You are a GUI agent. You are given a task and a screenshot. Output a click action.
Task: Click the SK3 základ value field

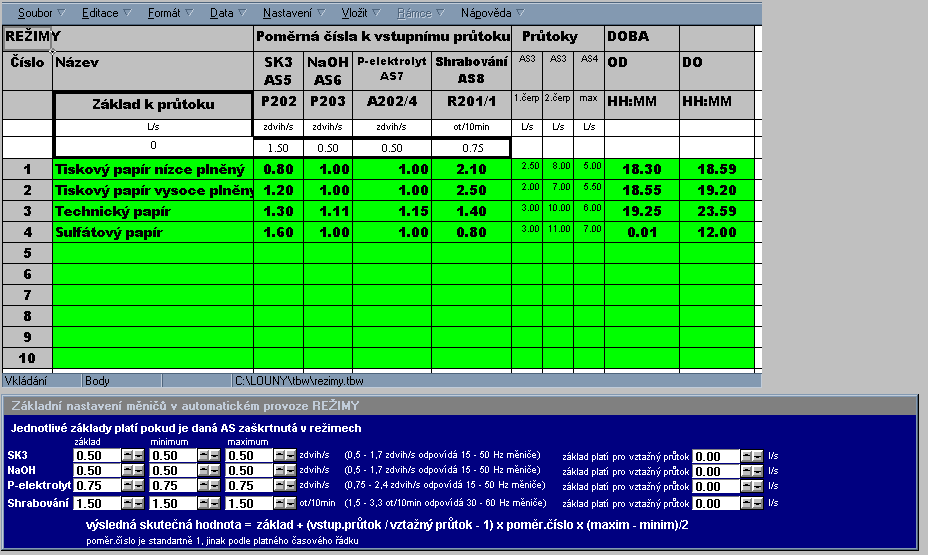pos(97,456)
